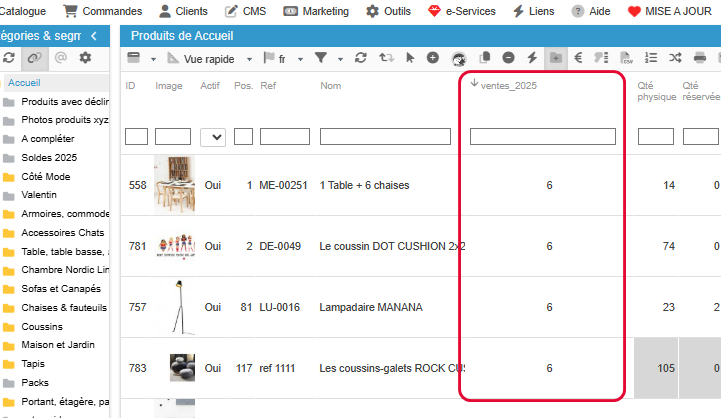Collapse the categories panel with chevron
This screenshot has width=721, height=418.
click(93, 36)
